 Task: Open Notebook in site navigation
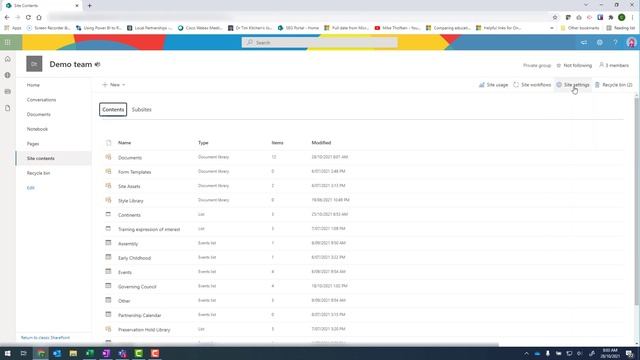38,129
